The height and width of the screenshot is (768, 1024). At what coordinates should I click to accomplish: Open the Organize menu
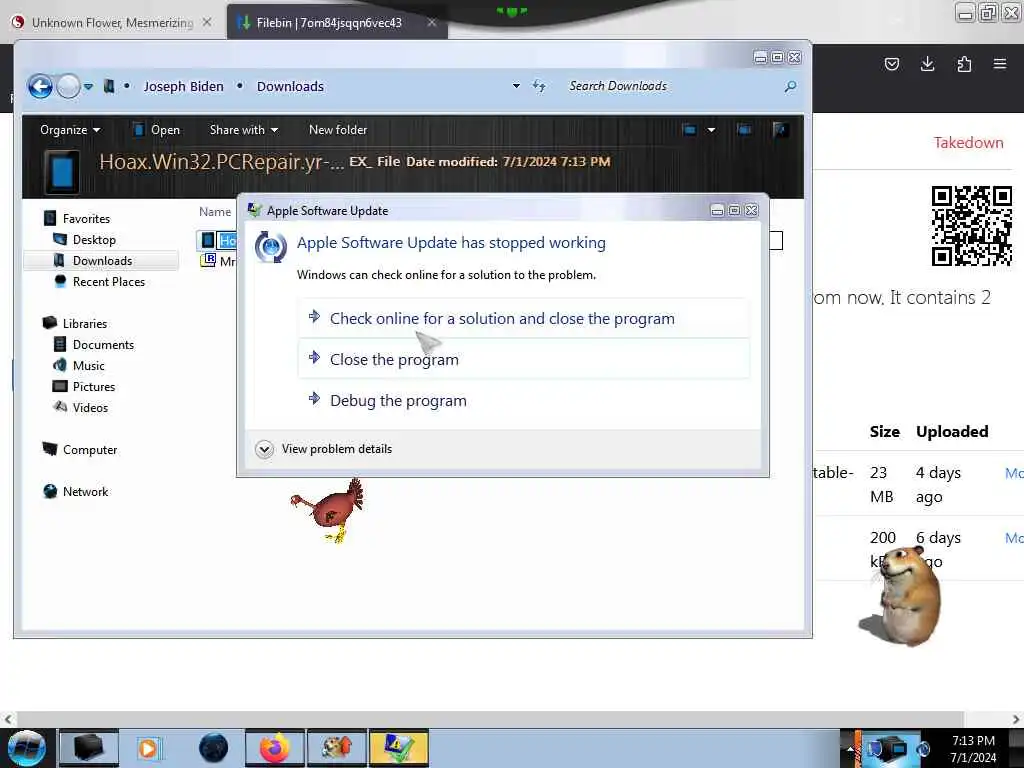pos(70,129)
